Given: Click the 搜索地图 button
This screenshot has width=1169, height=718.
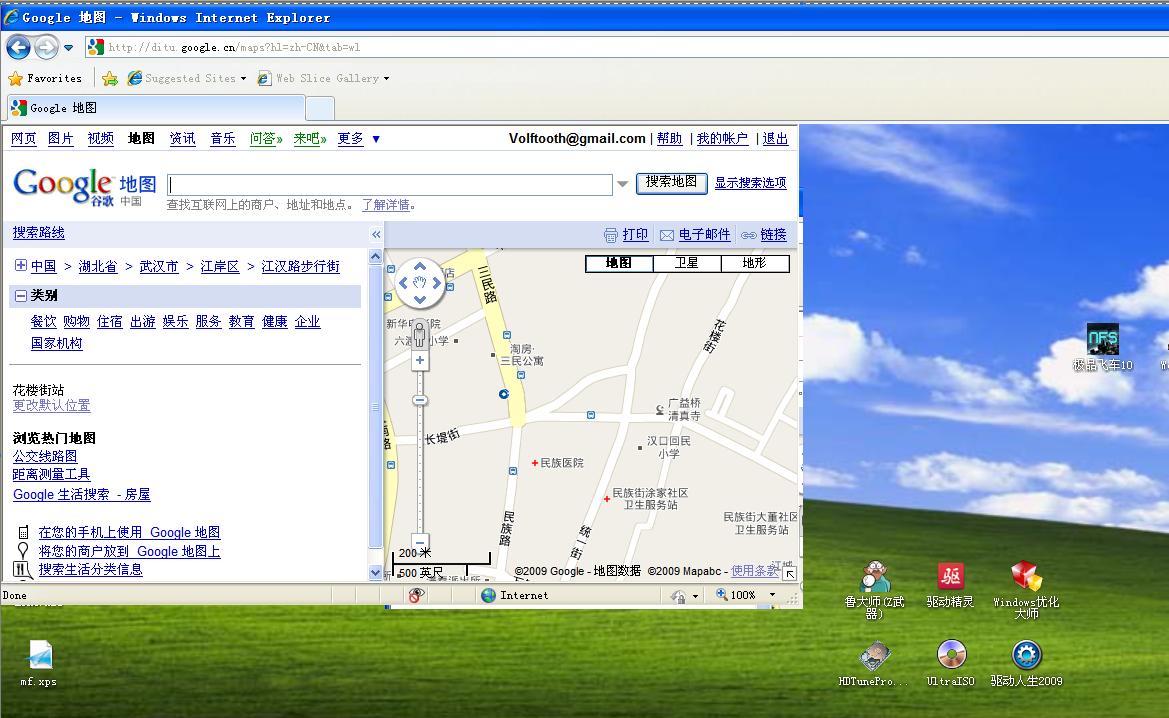Looking at the screenshot, I should pos(671,183).
